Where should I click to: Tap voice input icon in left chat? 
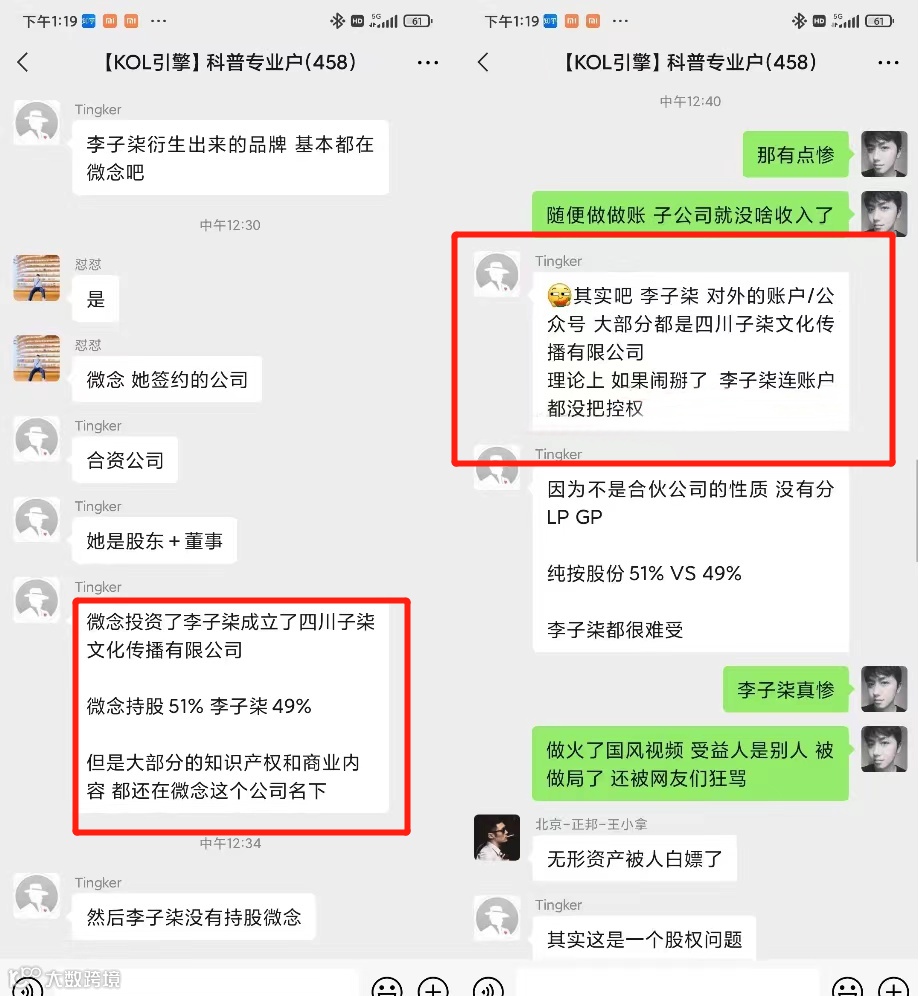pos(27,986)
